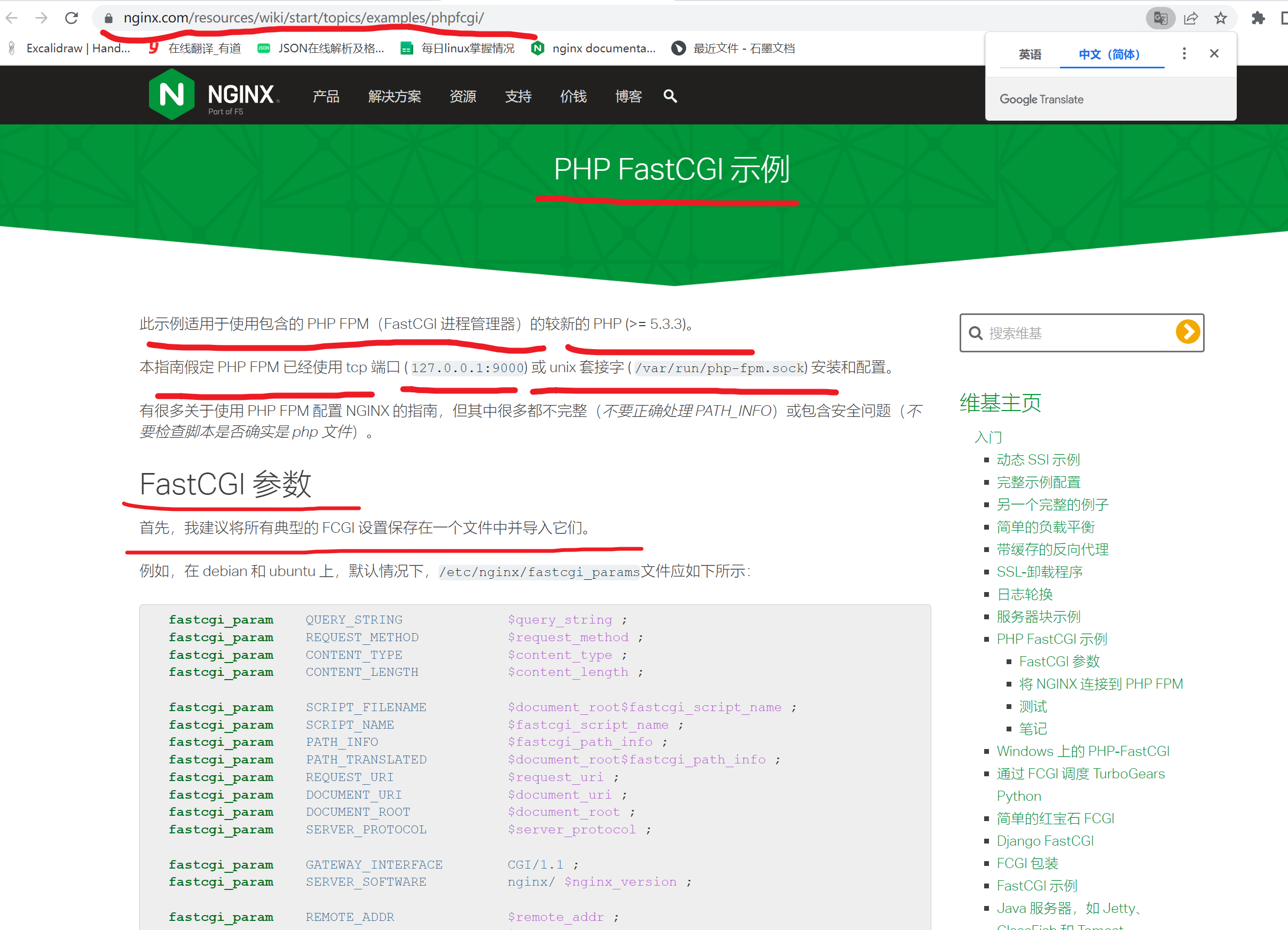Click the Google Translate icon in address bar
This screenshot has width=1288, height=930.
pos(1160,18)
